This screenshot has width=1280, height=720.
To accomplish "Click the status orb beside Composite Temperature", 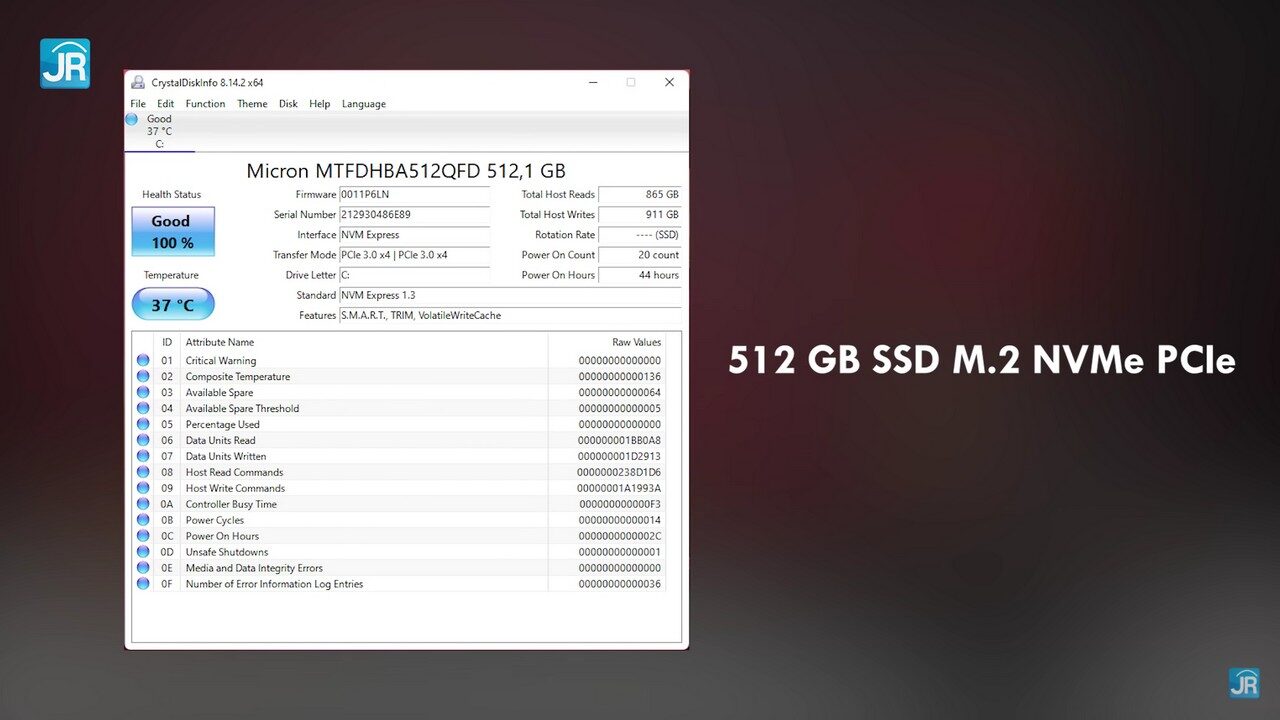I will point(143,377).
